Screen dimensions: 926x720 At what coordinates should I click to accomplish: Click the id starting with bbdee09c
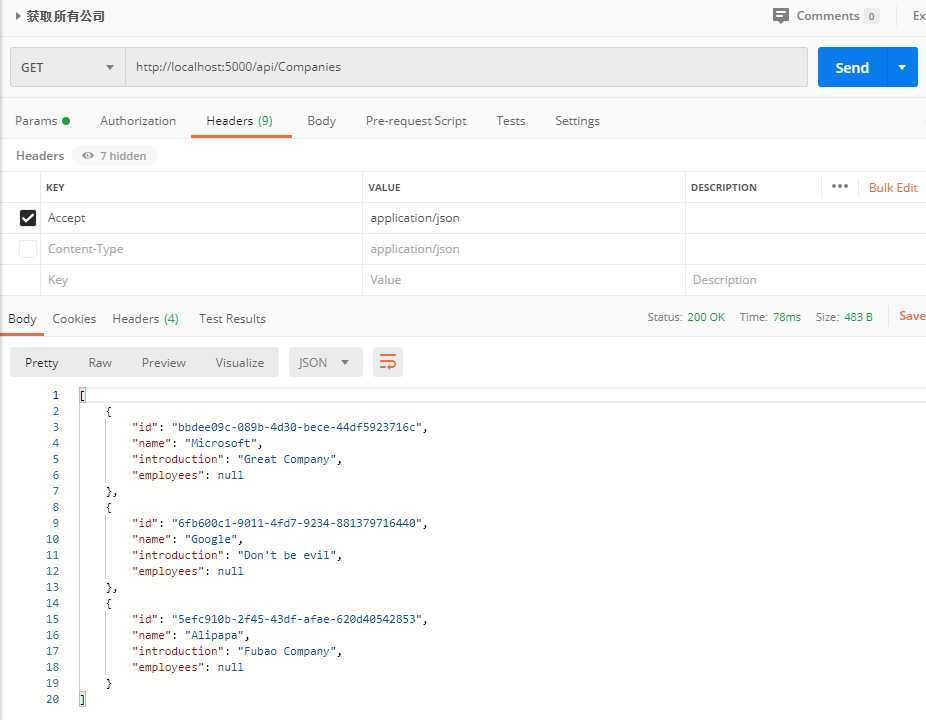[x=297, y=427]
